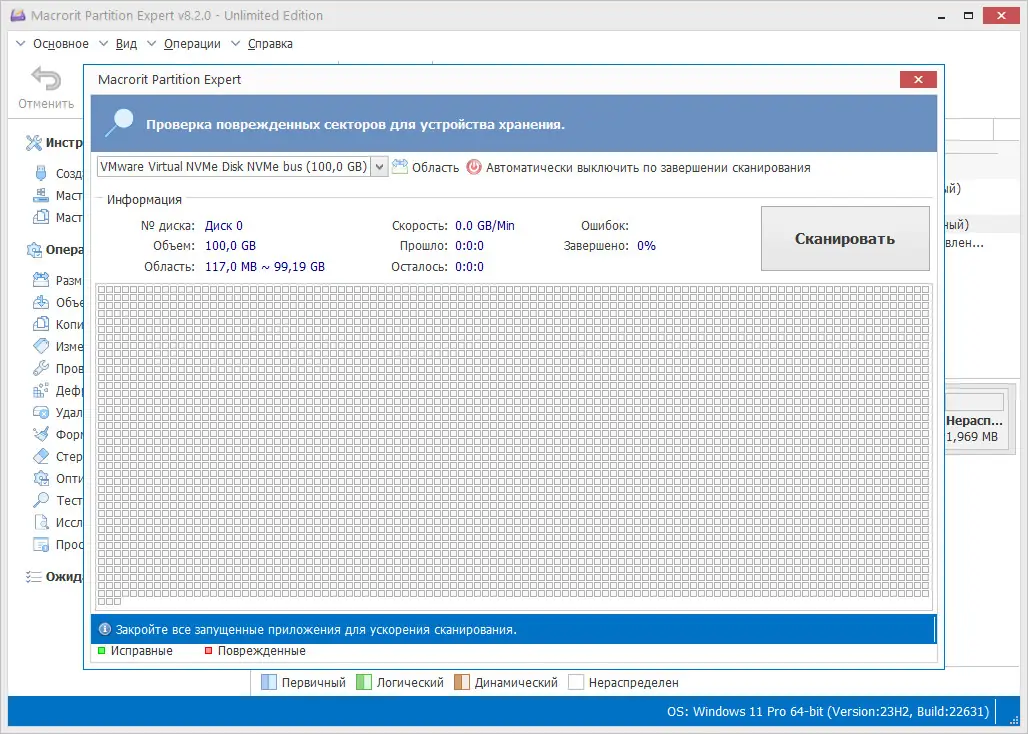1028x734 pixels.
Task: Click the Разм... resize partition icon
Action: tap(41, 280)
